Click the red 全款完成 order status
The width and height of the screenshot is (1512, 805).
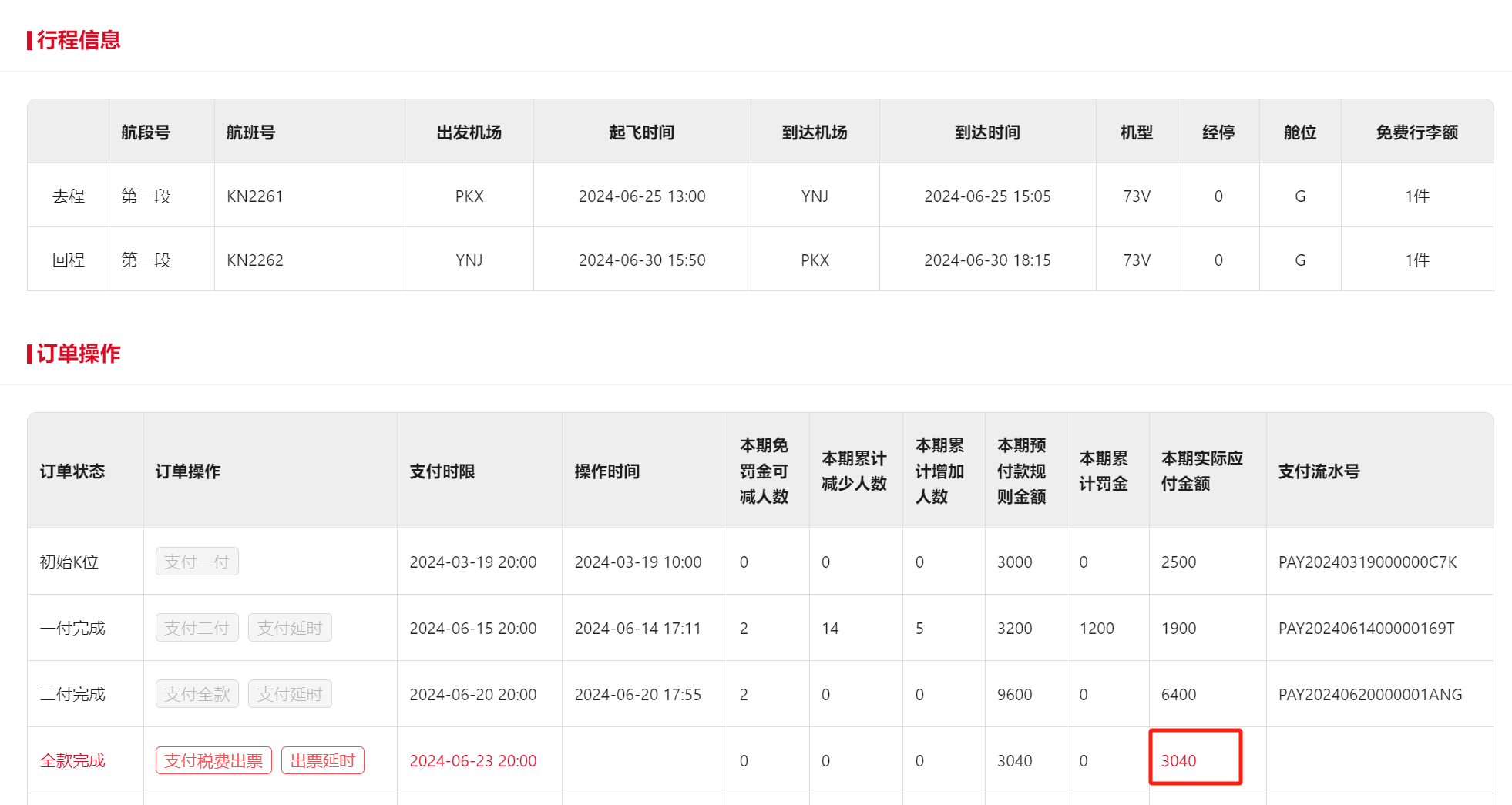click(x=72, y=761)
